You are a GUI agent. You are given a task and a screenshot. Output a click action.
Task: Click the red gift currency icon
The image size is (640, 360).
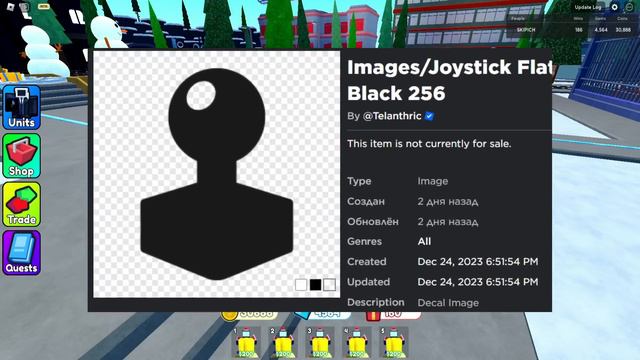[373, 316]
